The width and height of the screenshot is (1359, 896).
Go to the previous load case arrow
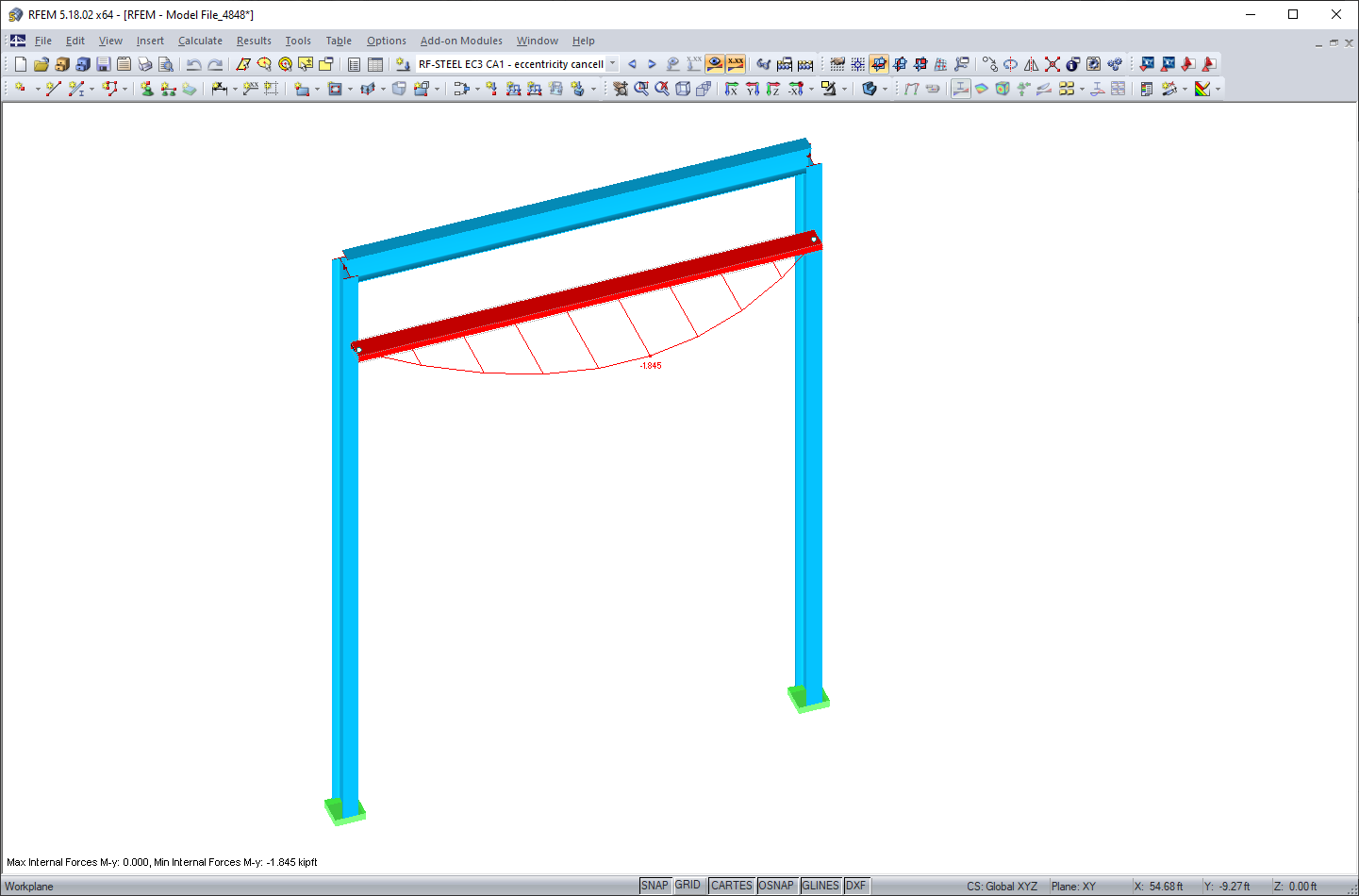(x=632, y=63)
